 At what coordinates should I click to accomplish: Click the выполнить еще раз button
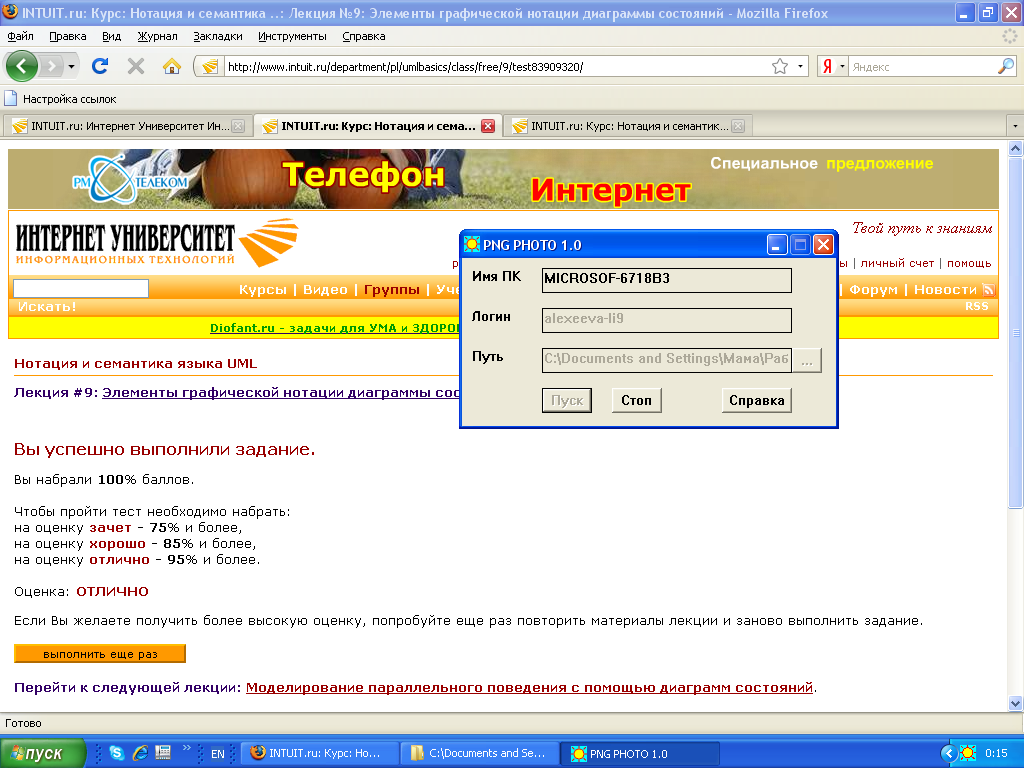pyautogui.click(x=100, y=654)
